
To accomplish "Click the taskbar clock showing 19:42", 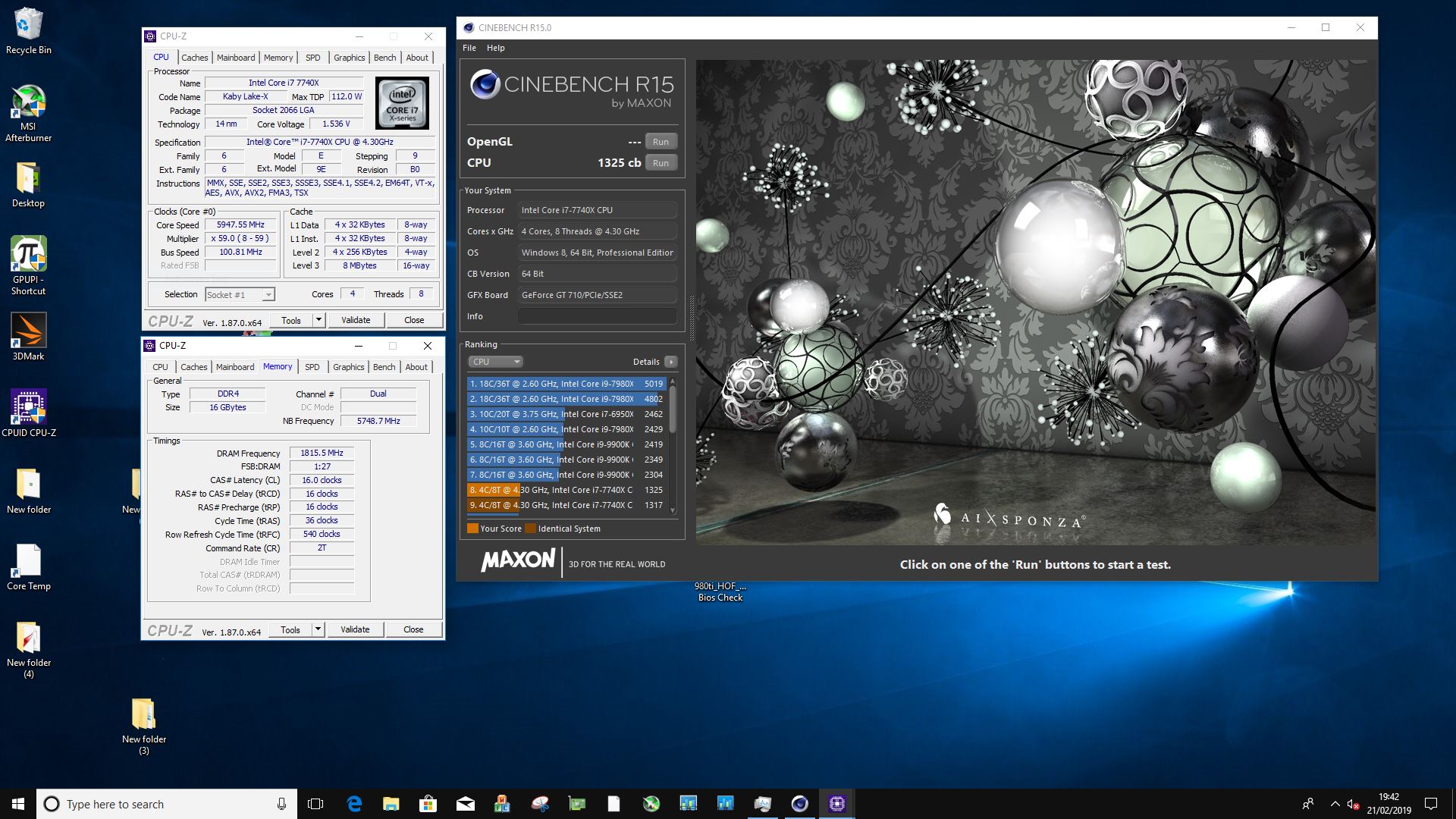I will 1389,804.
